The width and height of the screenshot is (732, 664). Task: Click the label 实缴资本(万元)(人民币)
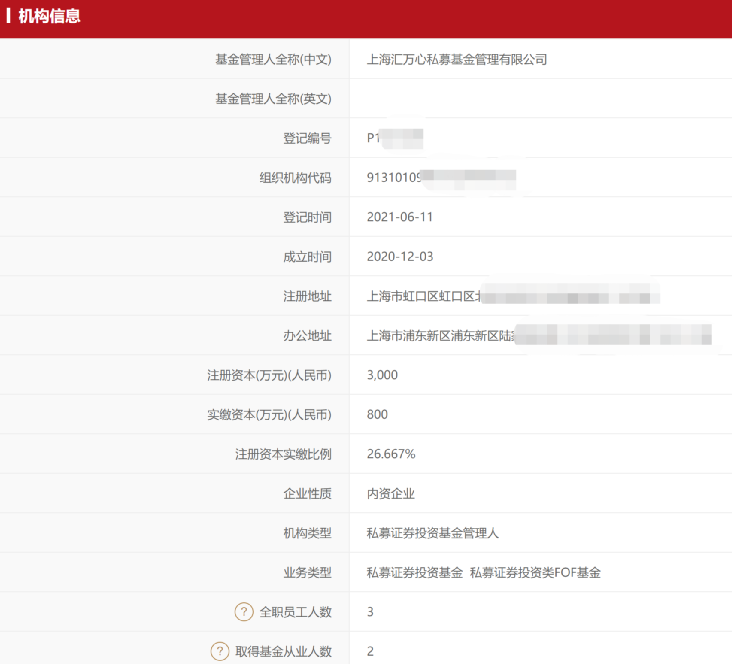tap(269, 415)
